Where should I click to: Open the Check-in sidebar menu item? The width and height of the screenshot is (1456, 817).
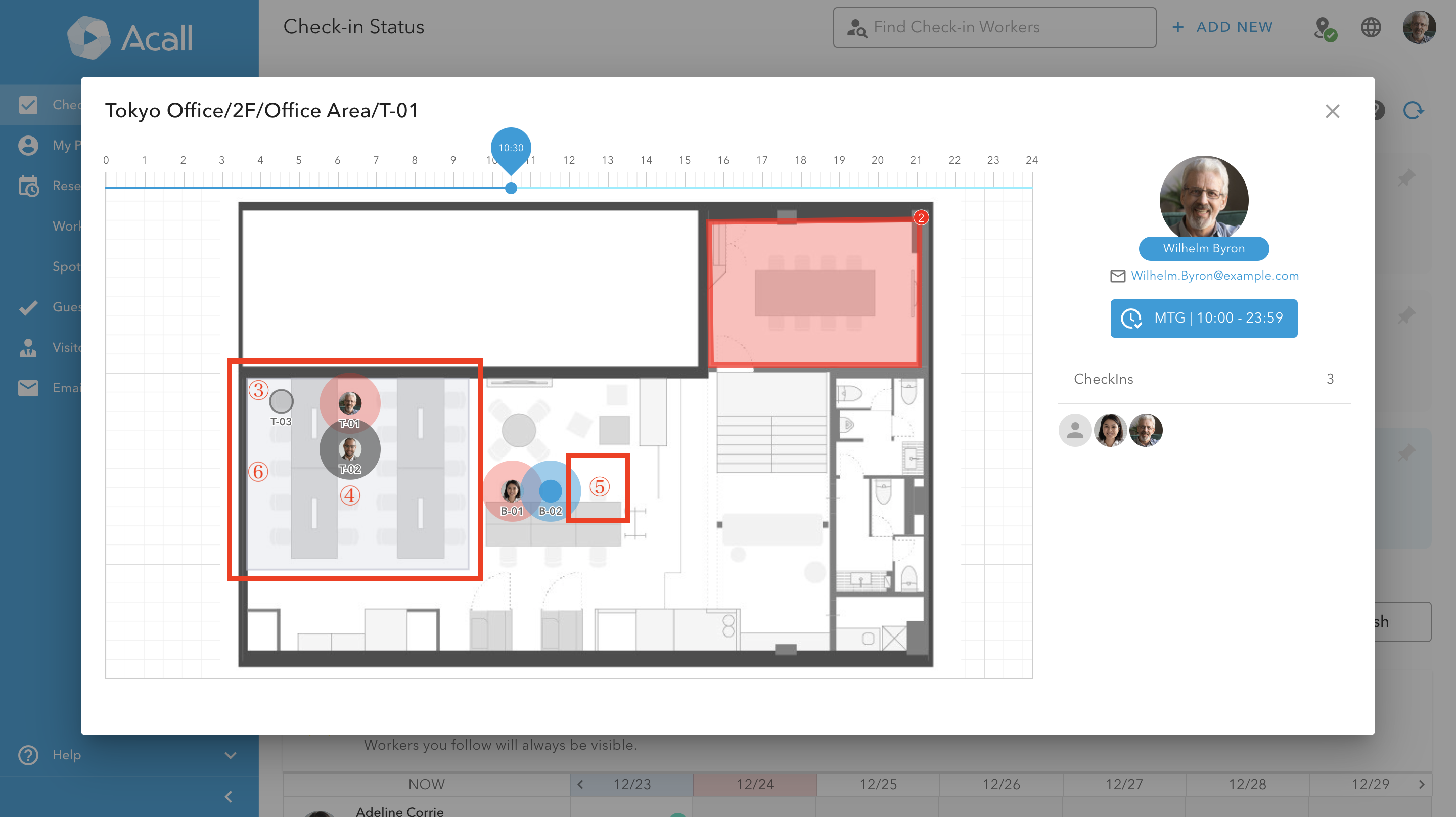click(x=40, y=105)
